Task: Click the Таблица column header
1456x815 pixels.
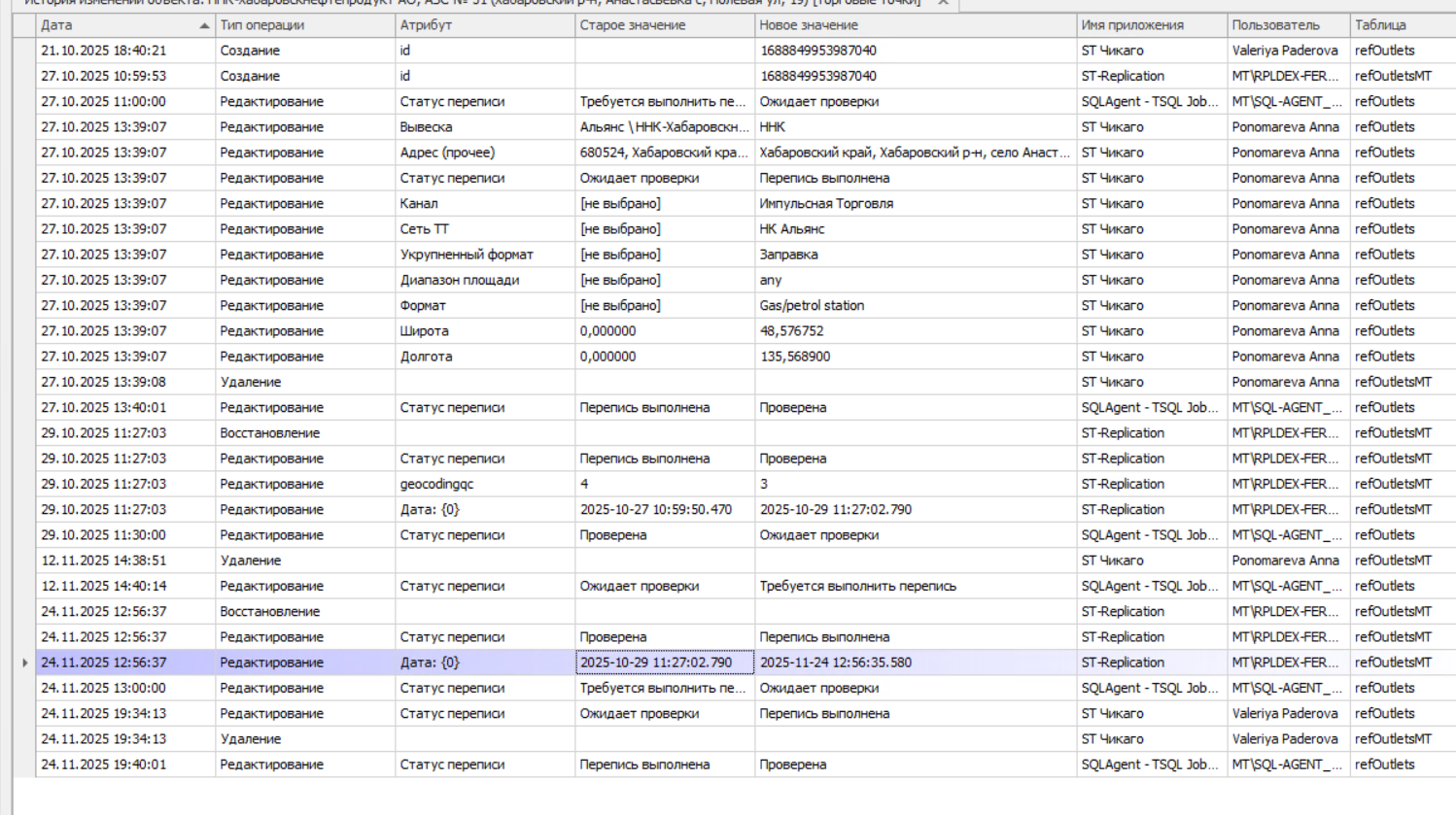Action: click(x=1404, y=25)
